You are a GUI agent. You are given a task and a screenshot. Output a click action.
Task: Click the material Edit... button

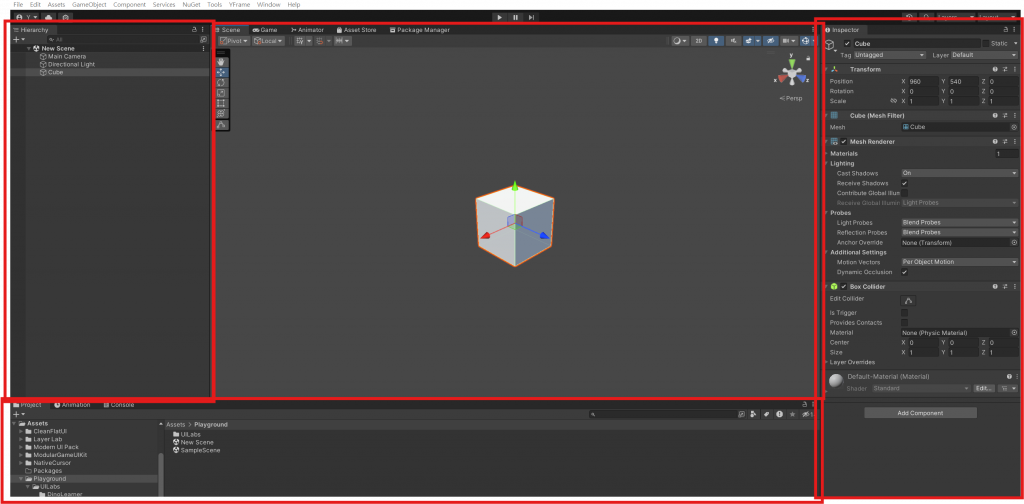[984, 388]
